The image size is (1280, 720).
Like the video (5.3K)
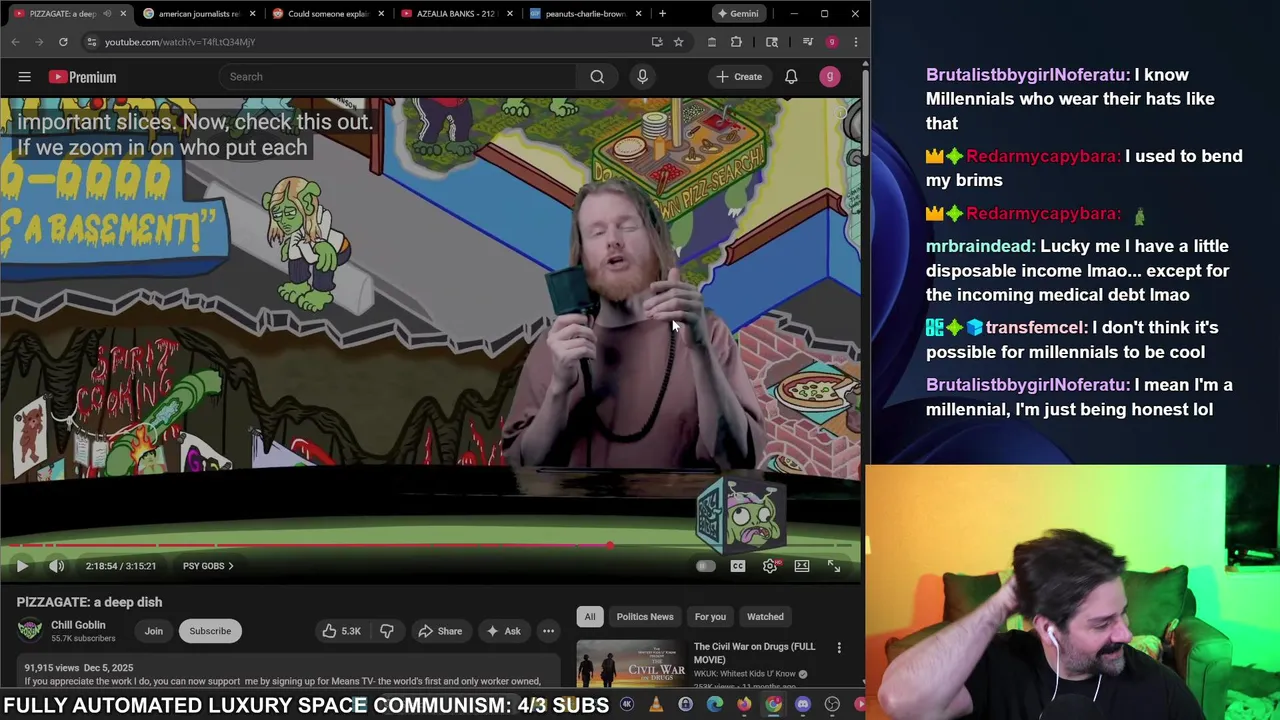pyautogui.click(x=341, y=631)
